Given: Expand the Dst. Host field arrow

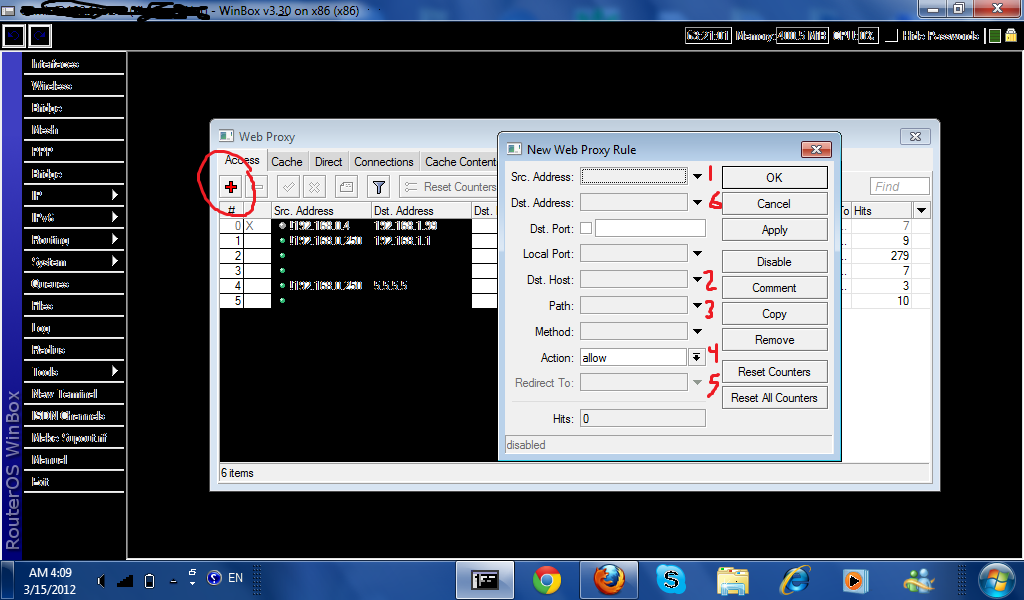Looking at the screenshot, I should coord(697,279).
